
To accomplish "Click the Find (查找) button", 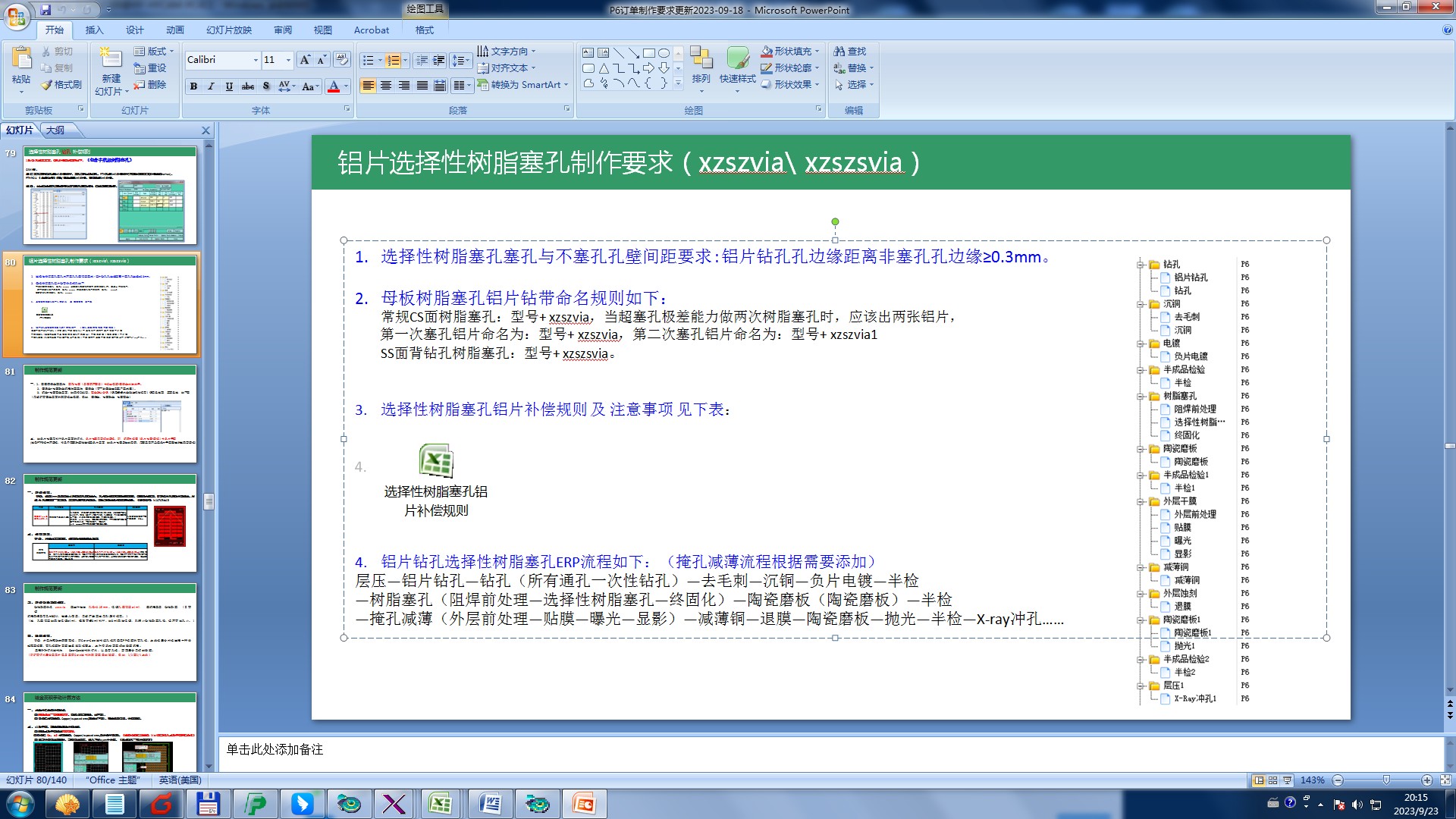I will 850,52.
